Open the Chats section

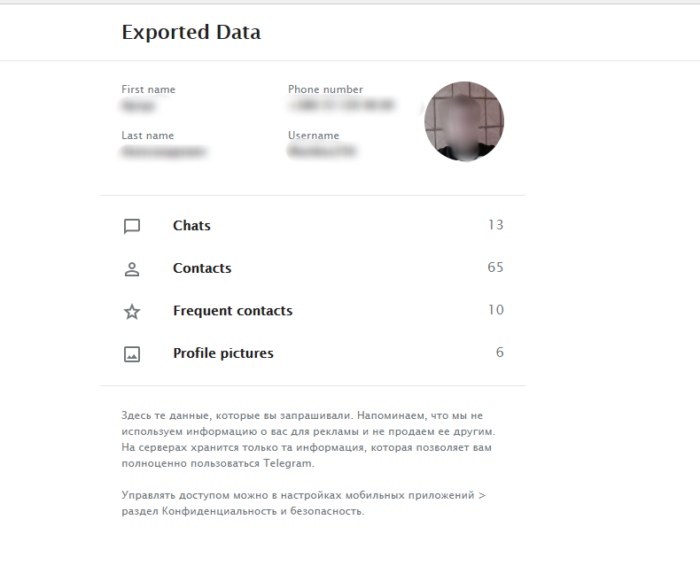(x=191, y=226)
